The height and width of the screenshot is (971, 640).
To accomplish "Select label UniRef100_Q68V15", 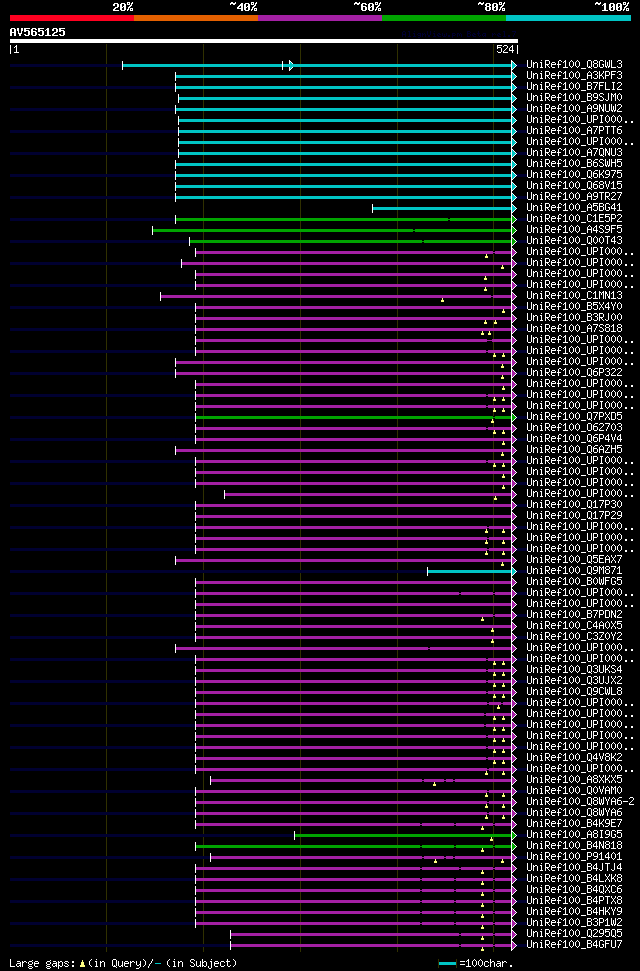I will [x=574, y=186].
